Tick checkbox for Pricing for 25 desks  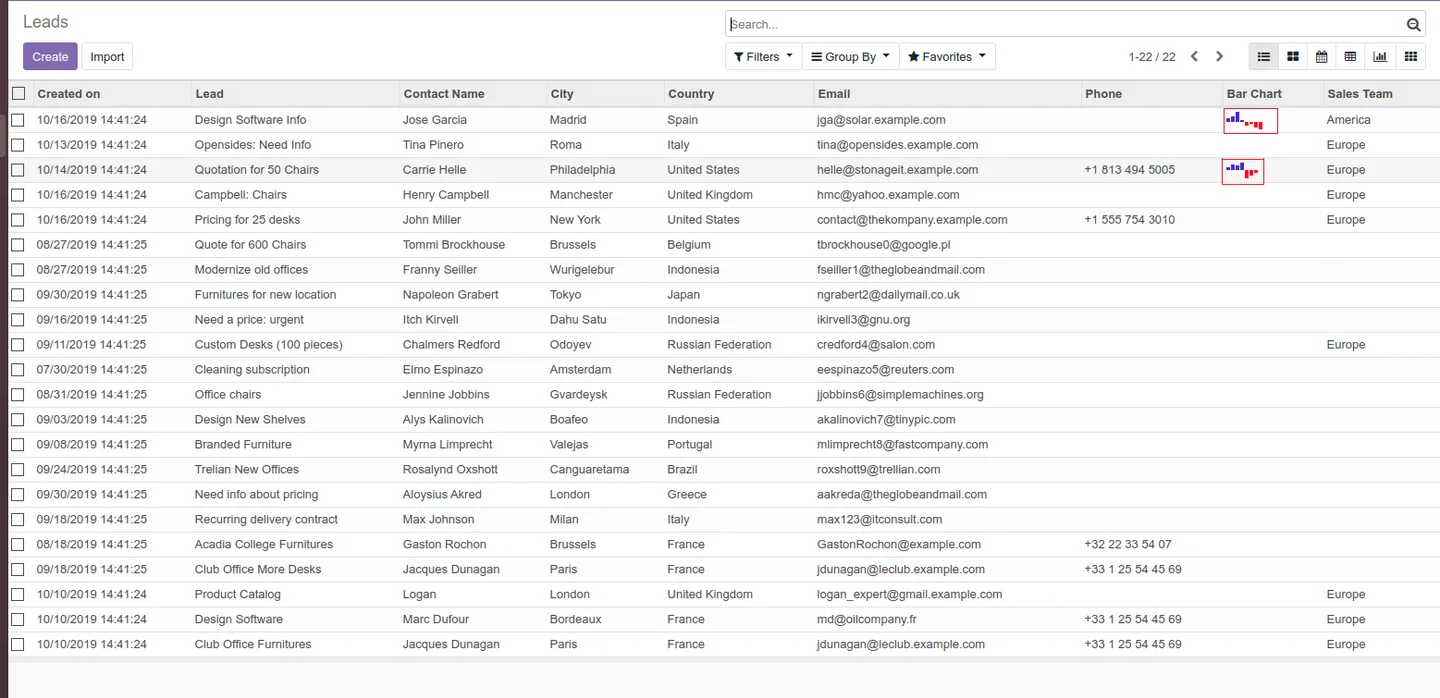click(18, 220)
